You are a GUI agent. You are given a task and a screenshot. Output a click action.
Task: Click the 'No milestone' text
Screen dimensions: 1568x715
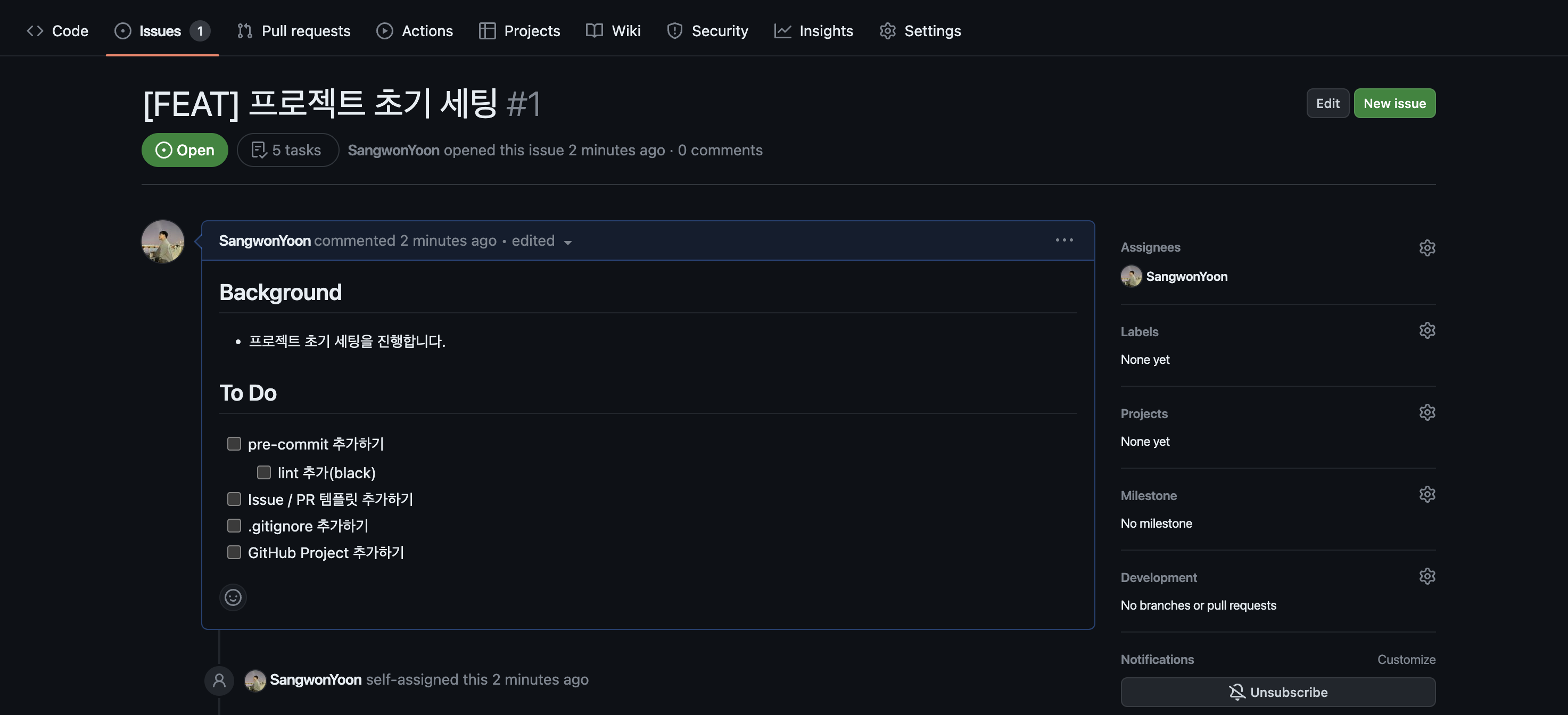pos(1156,523)
